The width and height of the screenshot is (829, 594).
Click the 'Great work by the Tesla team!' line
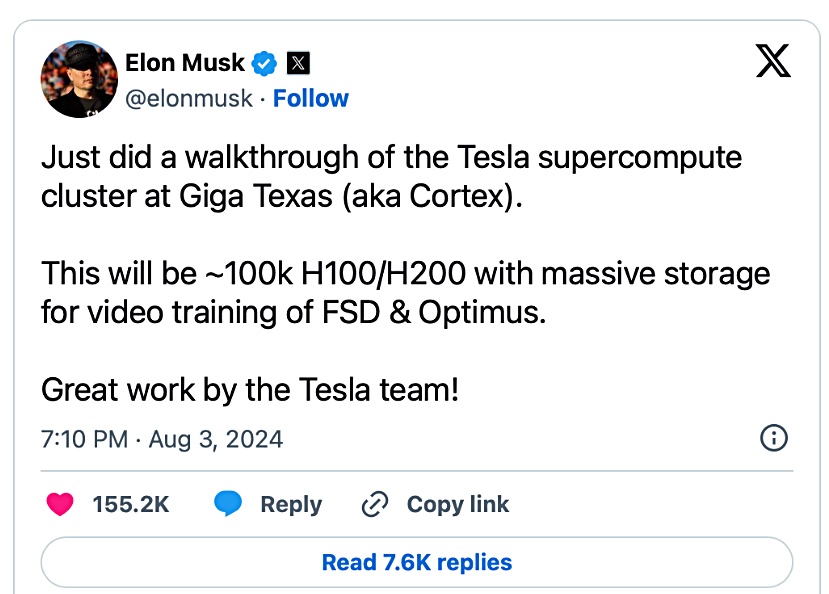tap(250, 390)
